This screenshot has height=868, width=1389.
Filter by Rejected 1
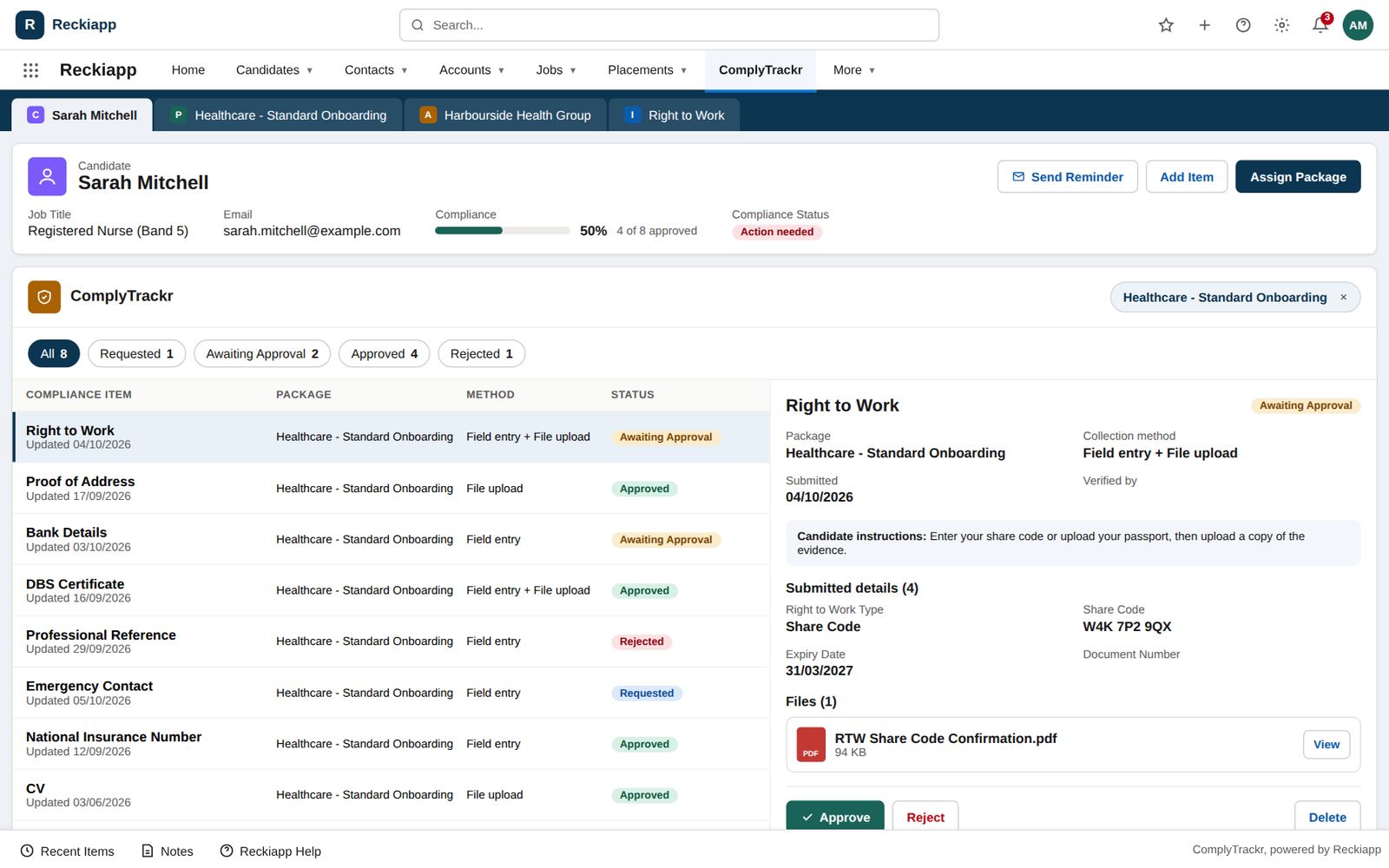tap(482, 354)
